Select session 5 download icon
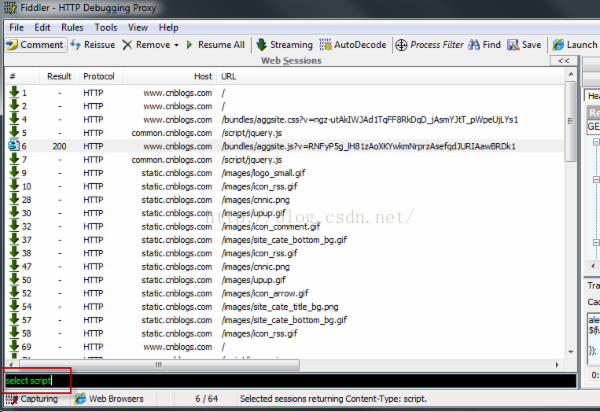Screen dimensions: 600x412 coord(14,133)
